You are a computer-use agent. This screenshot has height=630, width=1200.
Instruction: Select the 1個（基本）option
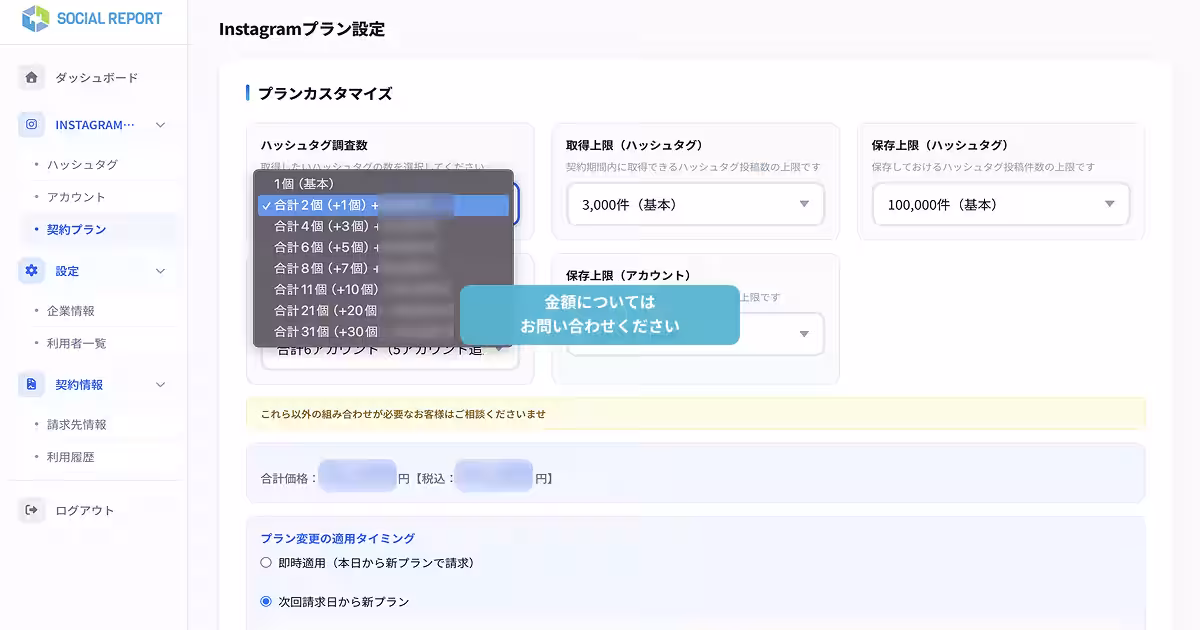coord(305,184)
